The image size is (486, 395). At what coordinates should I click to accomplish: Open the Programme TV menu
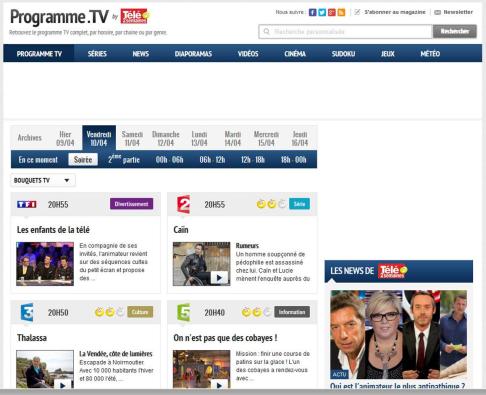click(x=39, y=54)
